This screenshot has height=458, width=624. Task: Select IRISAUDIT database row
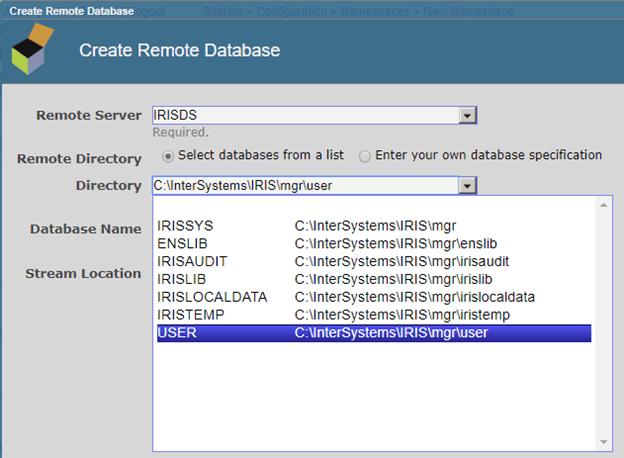374,261
